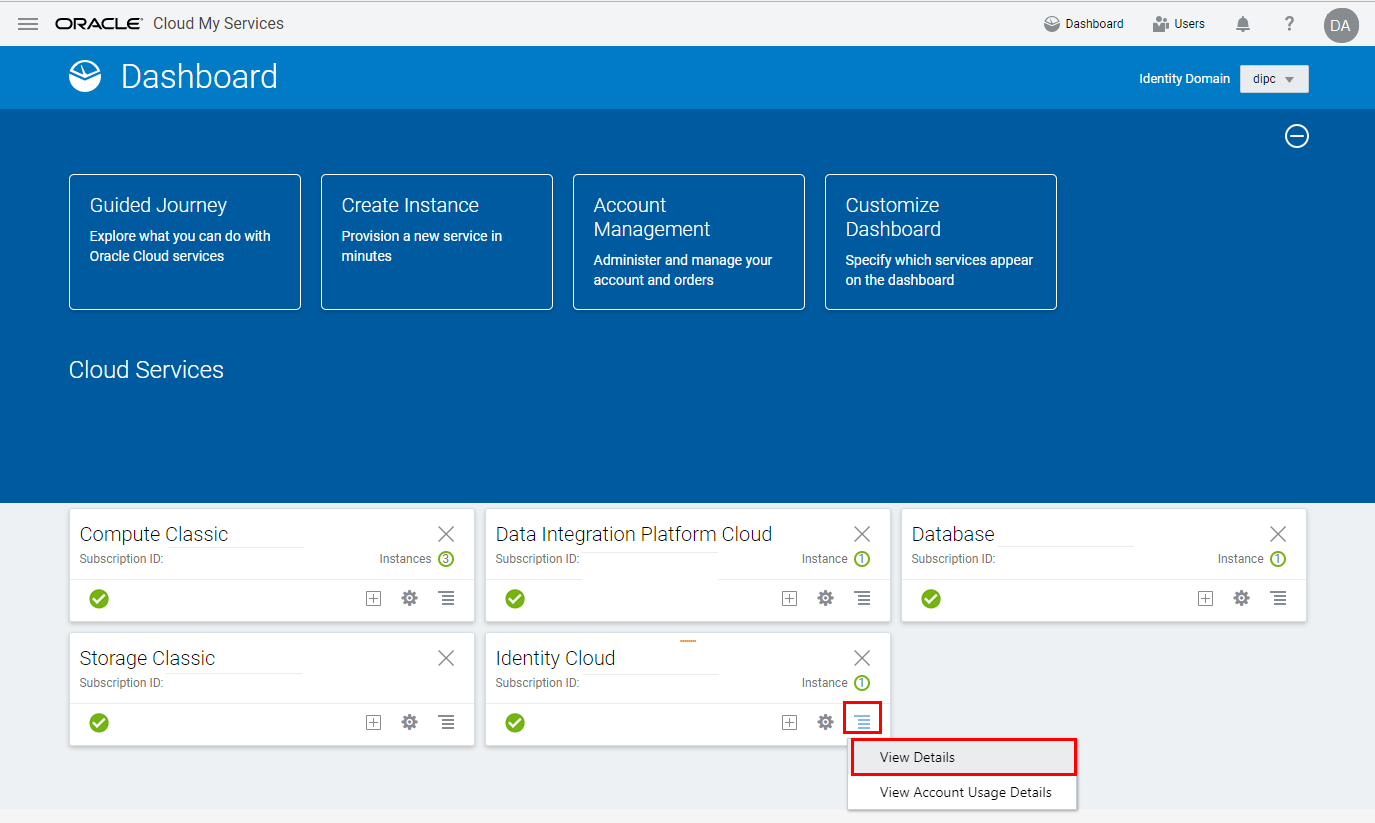
Task: Click plus icon on Data Integration Platform Cloud
Action: (x=789, y=598)
